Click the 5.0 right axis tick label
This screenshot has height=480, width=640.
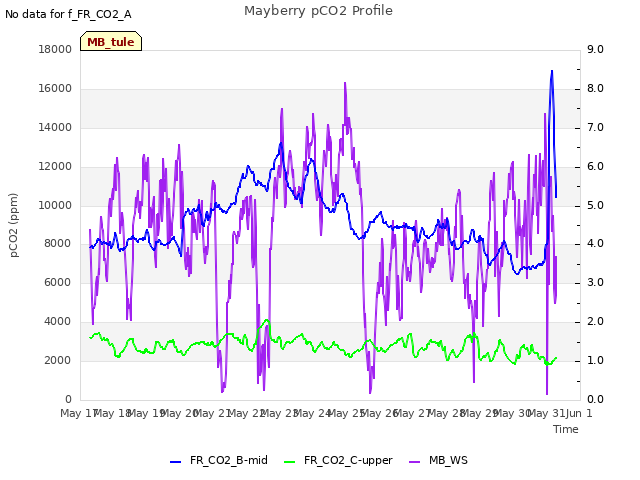(x=595, y=205)
